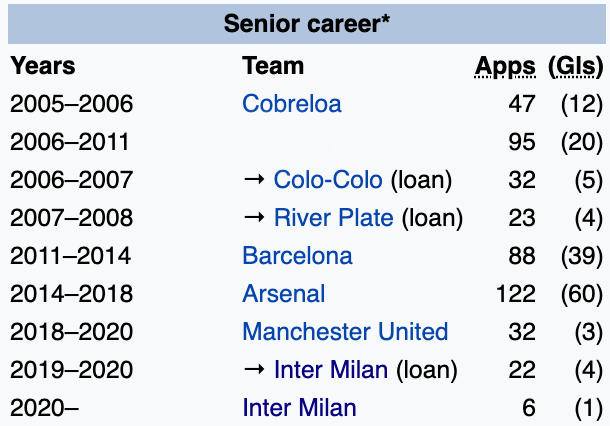Screen dimensions: 610x426
Task: Click the 2005–2006 years cell
Action: 71,104
